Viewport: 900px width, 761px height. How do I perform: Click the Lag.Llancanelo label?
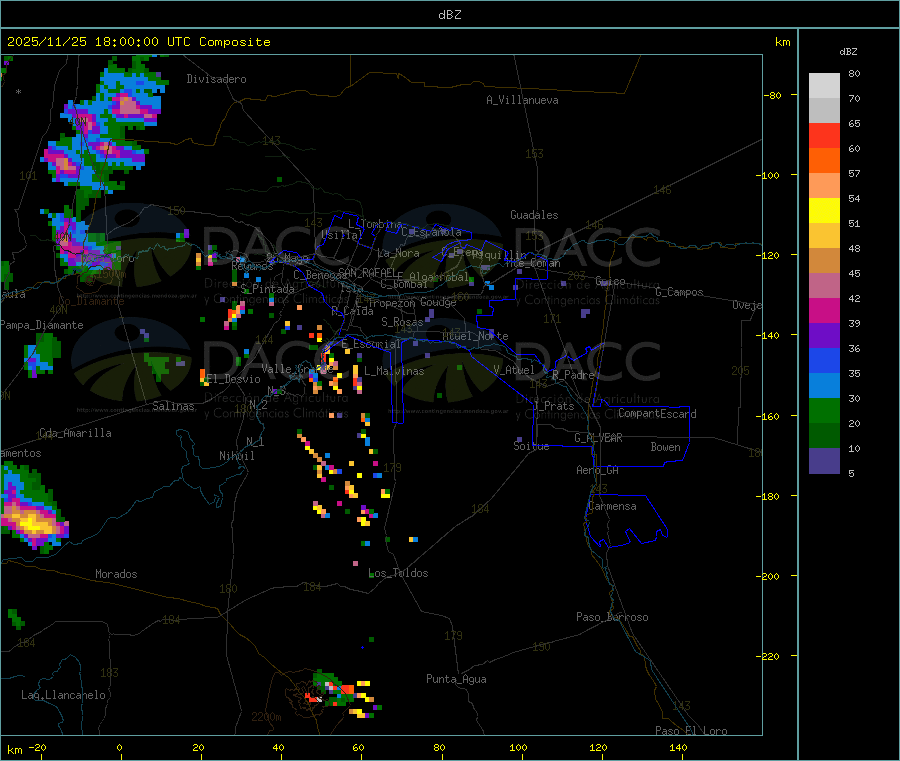64,695
